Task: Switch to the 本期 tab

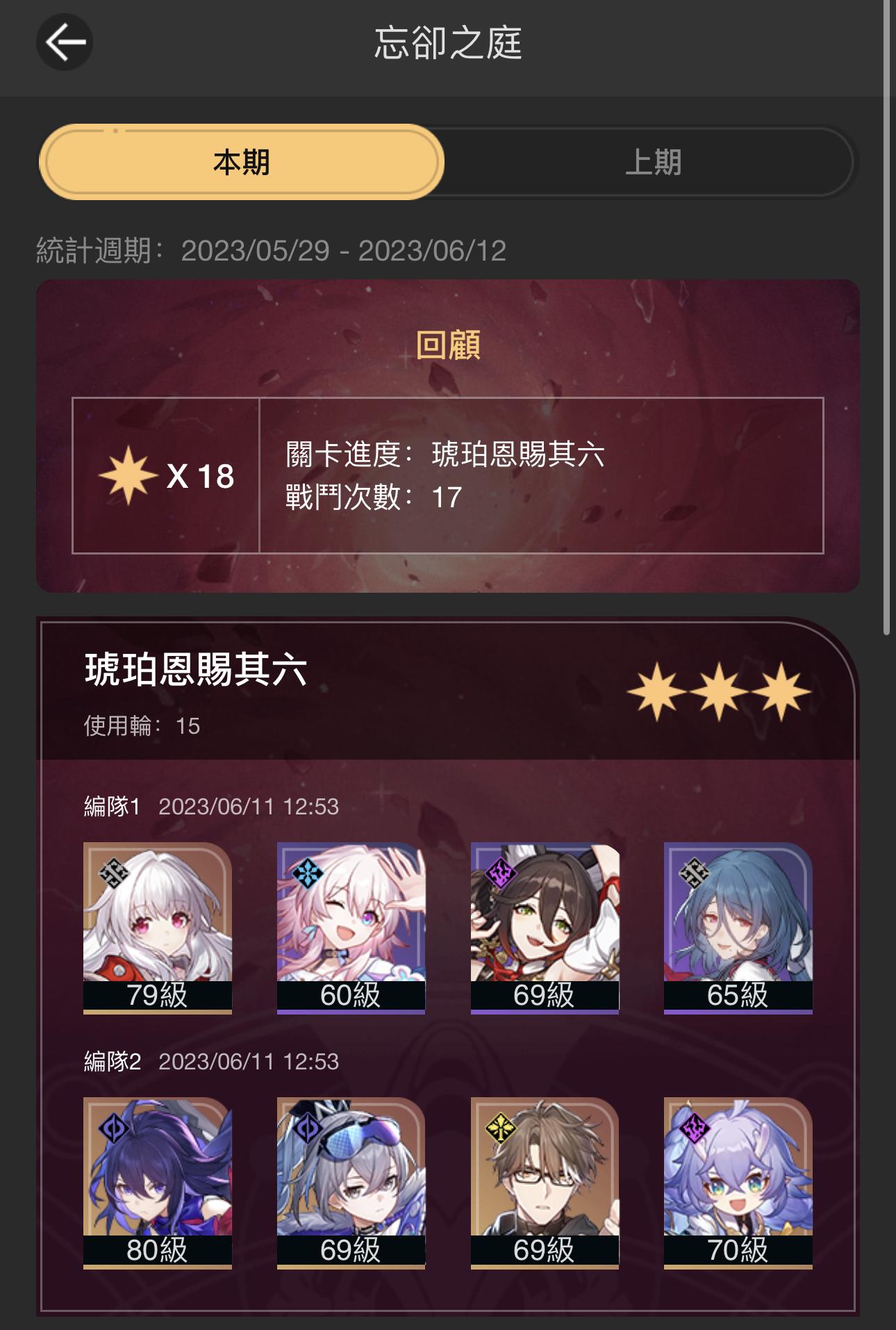Action: (241, 162)
